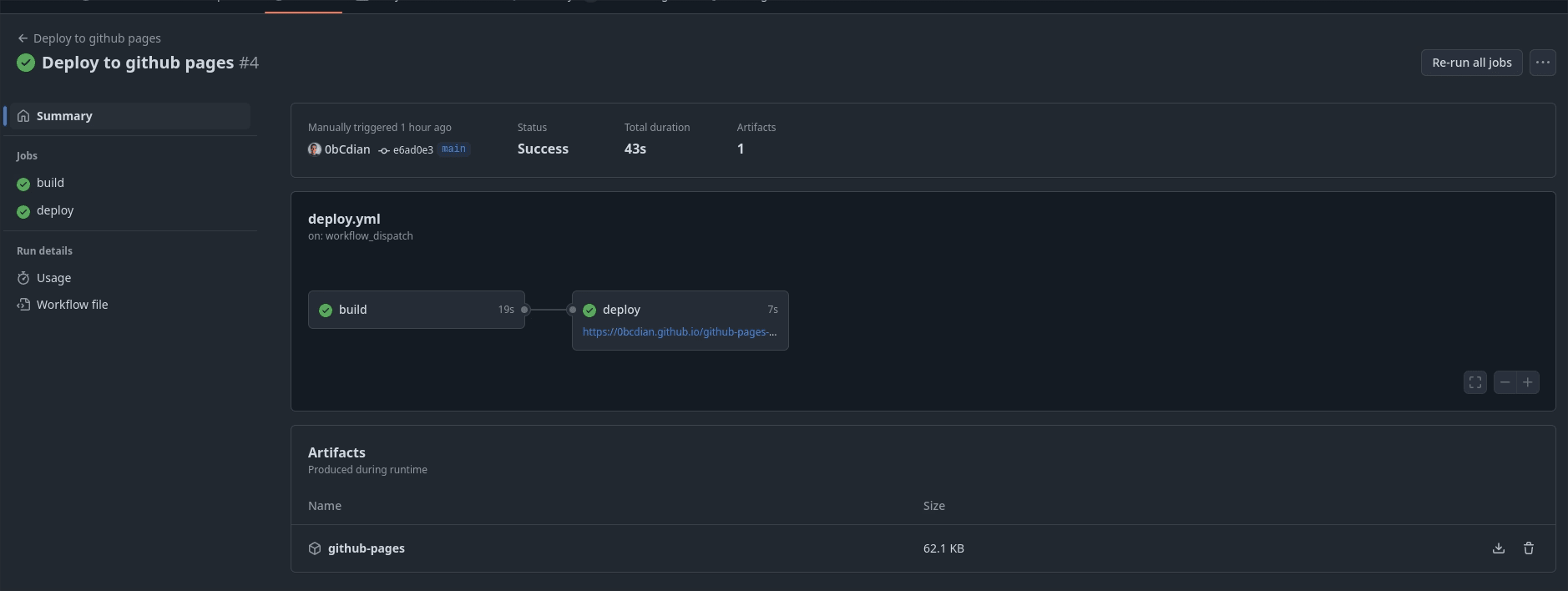Viewport: 1568px width, 591px height.
Task: Click the github-pages artifact name
Action: (x=367, y=548)
